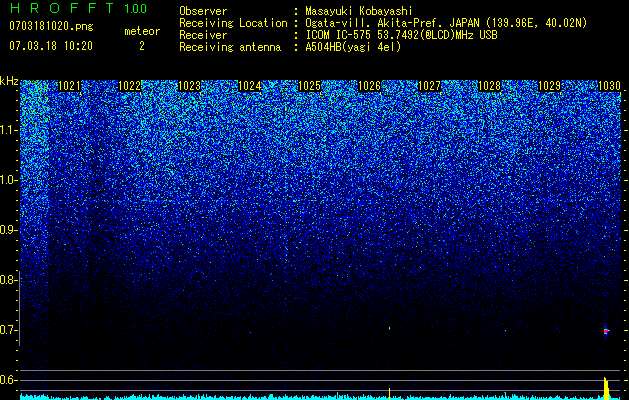Click the observer name Masayuki Kobayashi
The height and width of the screenshot is (400, 629).
coord(359,11)
